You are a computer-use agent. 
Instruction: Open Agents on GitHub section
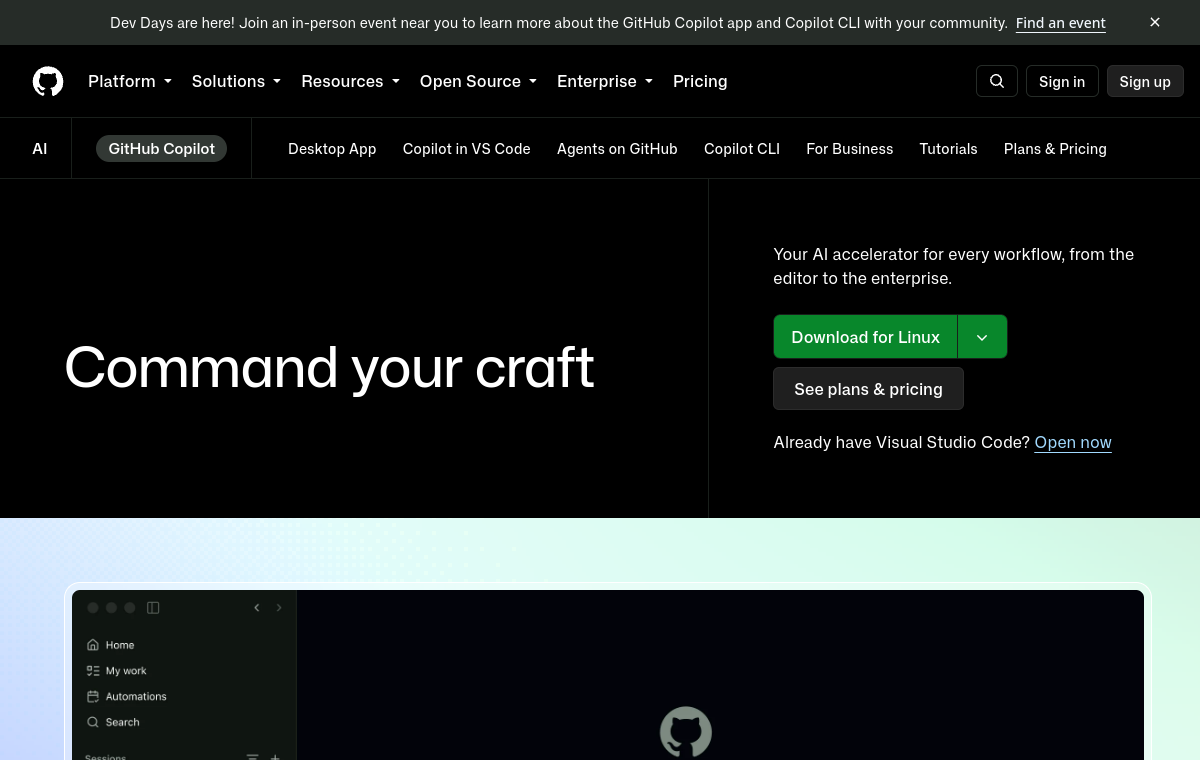pos(617,148)
